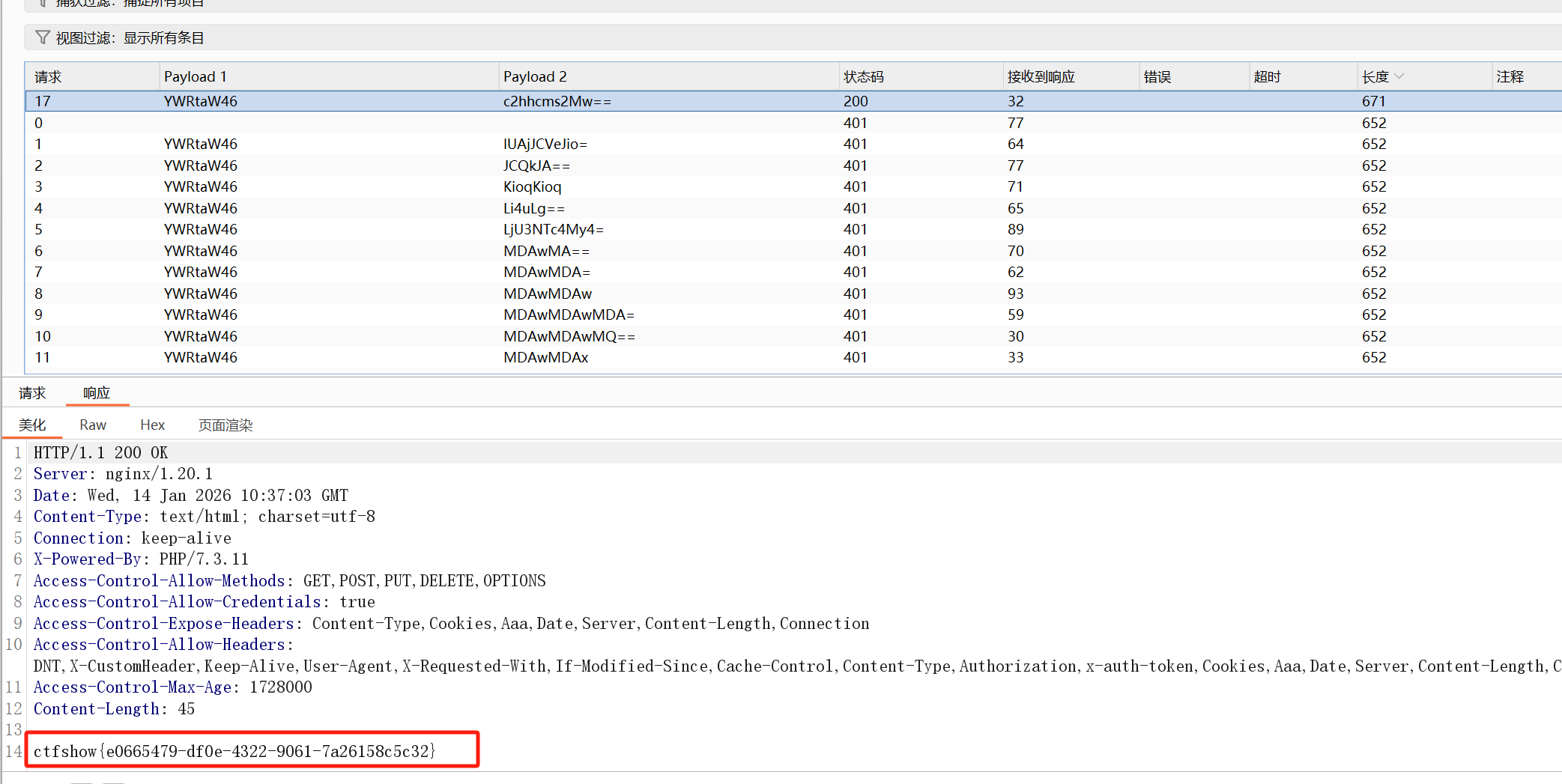Click the view filter funnel icon

click(43, 37)
